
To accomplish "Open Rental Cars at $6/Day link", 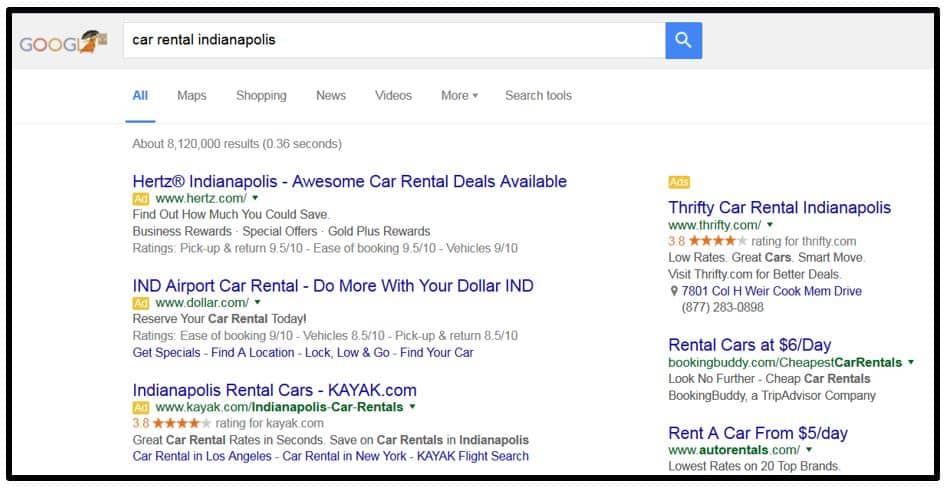I will pyautogui.click(x=750, y=345).
